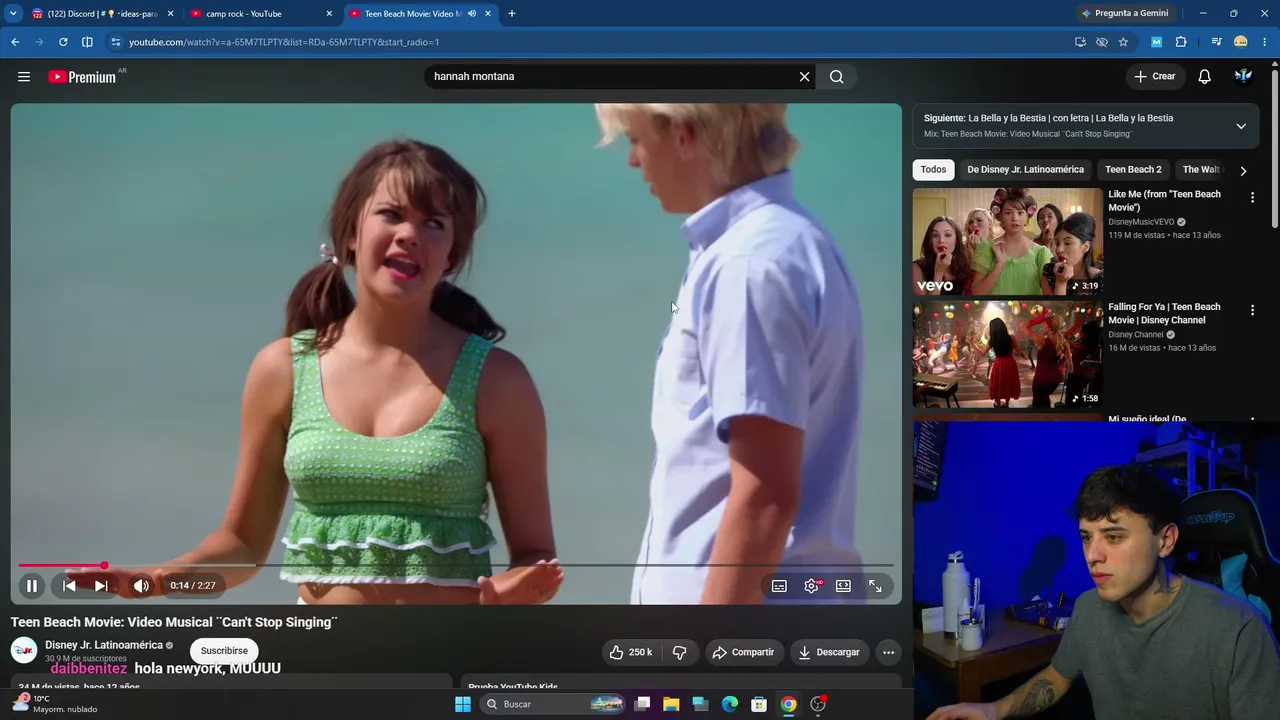Image resolution: width=1280 pixels, height=720 pixels.
Task: Show more filter chips with right arrow
Action: point(1243,171)
